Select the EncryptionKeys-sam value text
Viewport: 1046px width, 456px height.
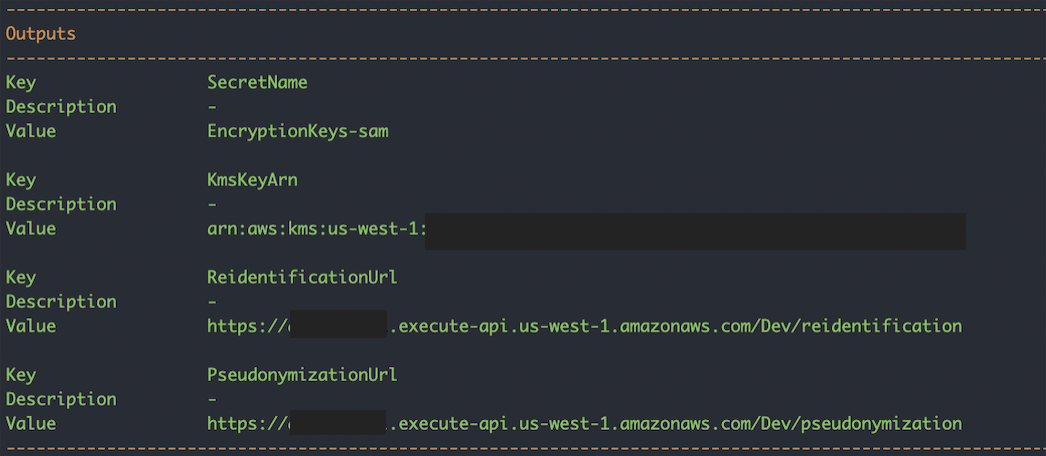coord(297,131)
